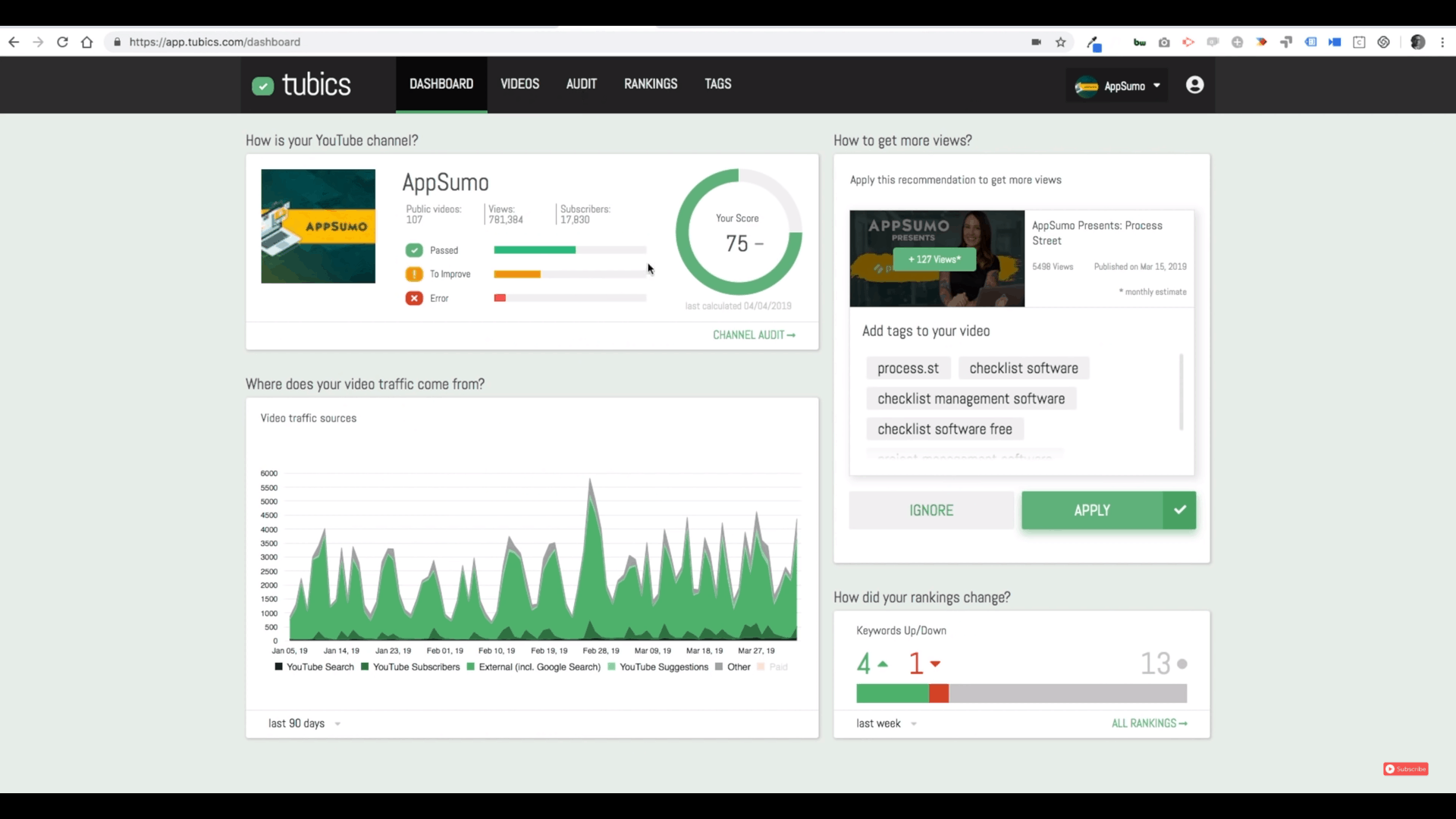Select the checklist management software tag
The image size is (1456, 819).
tap(971, 399)
